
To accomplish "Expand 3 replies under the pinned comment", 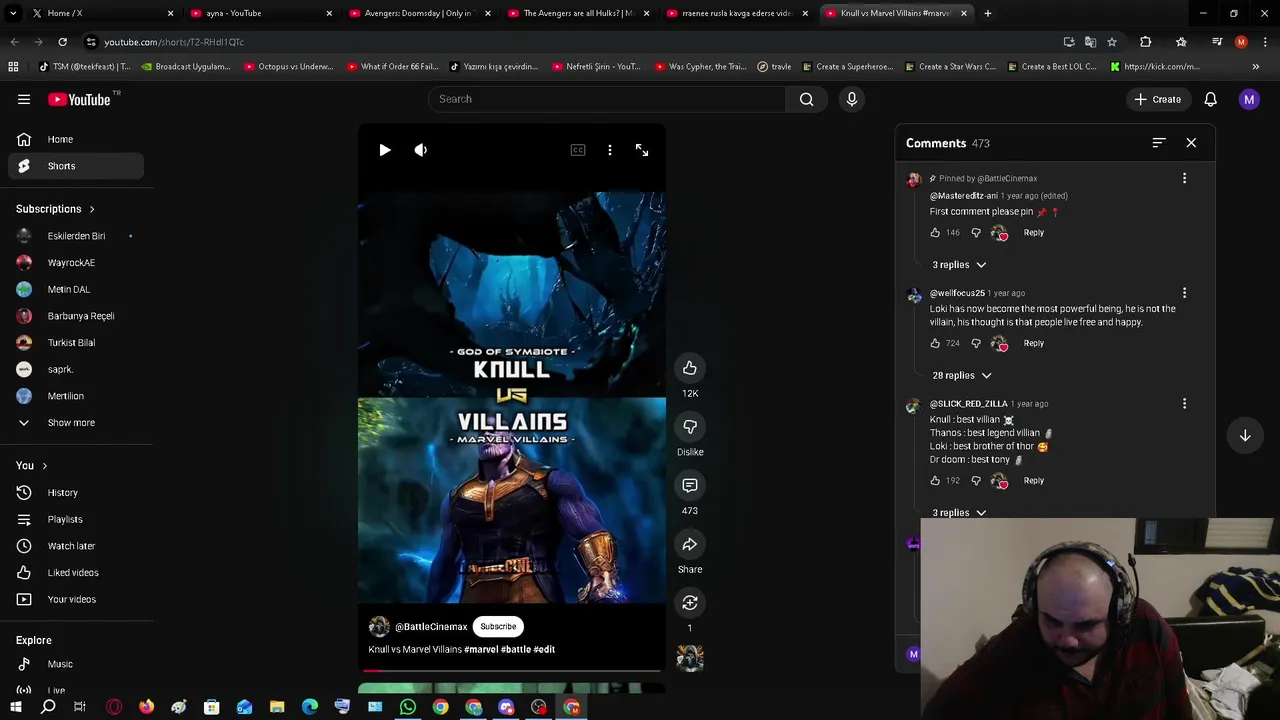I will [959, 265].
